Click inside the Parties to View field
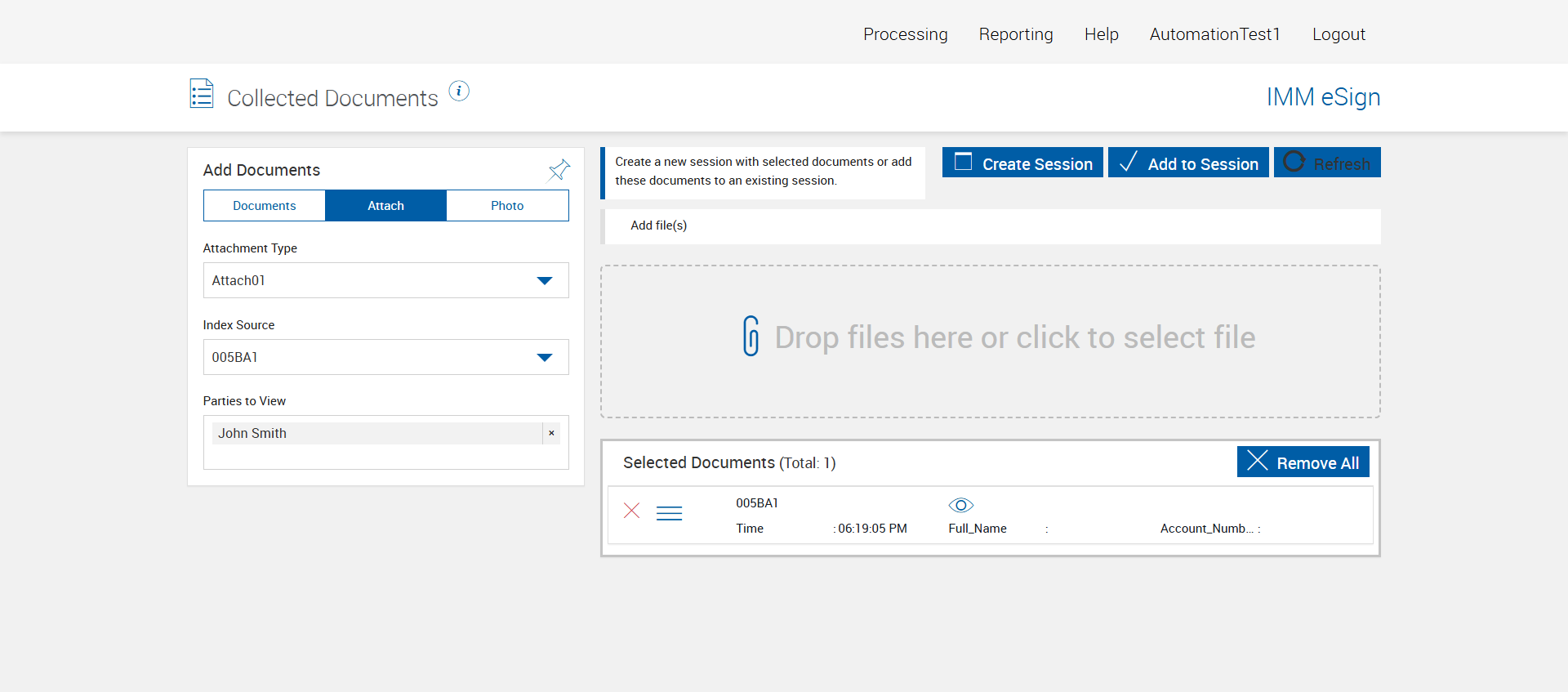This screenshot has width=1568, height=692. pos(385,457)
